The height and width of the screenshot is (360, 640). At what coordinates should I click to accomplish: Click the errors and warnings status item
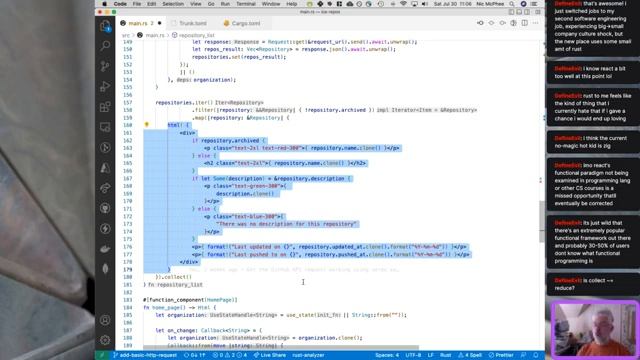point(230,355)
